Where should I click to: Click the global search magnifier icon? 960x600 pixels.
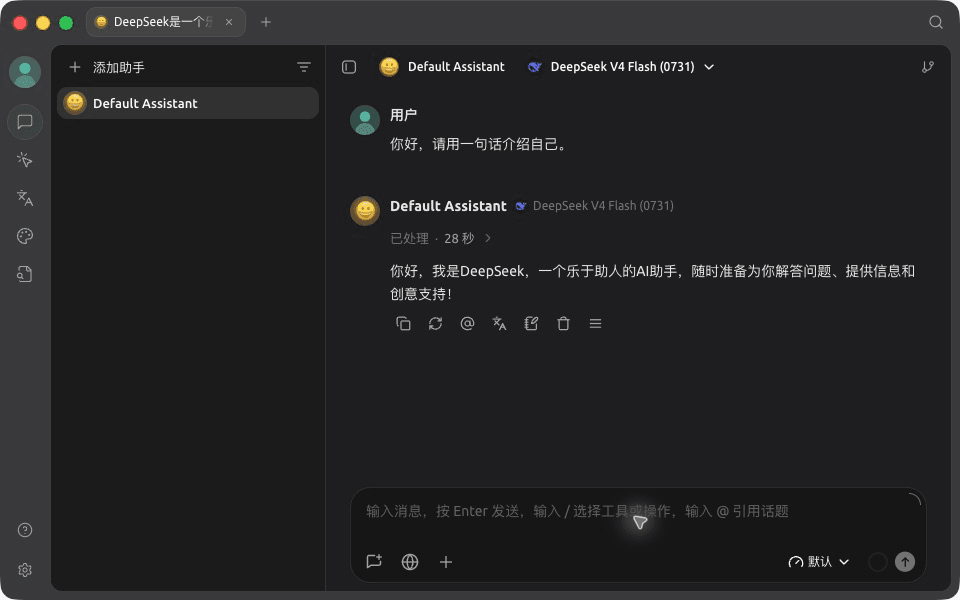point(936,22)
